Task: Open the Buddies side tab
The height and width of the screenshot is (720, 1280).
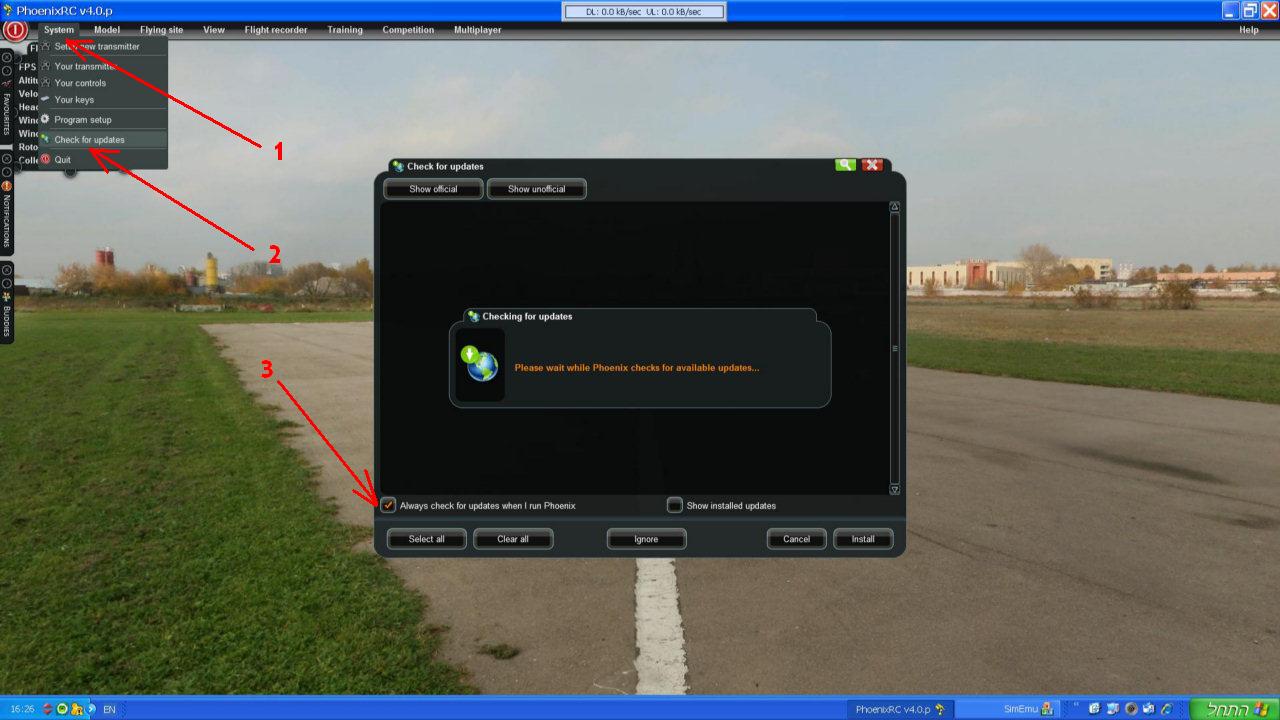Action: click(7, 321)
